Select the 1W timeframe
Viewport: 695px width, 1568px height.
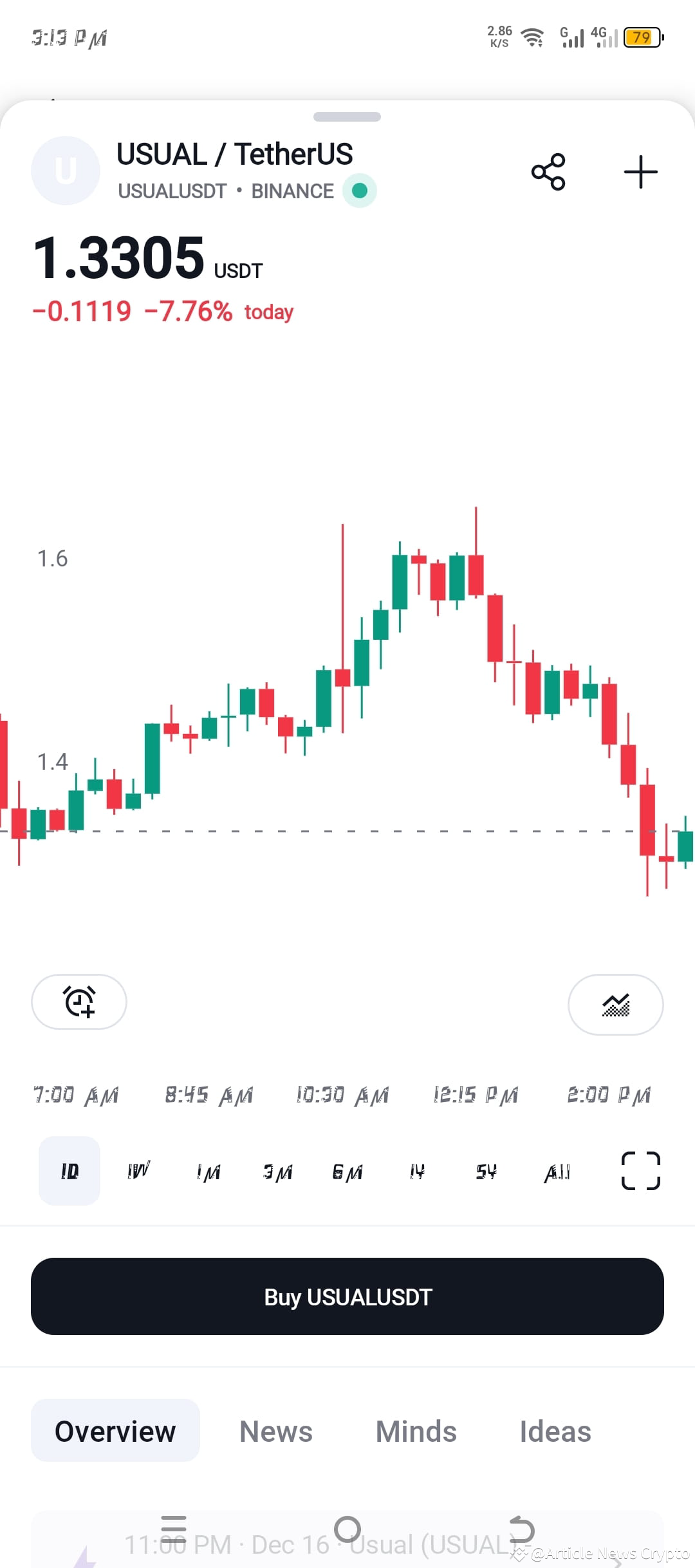[137, 1171]
